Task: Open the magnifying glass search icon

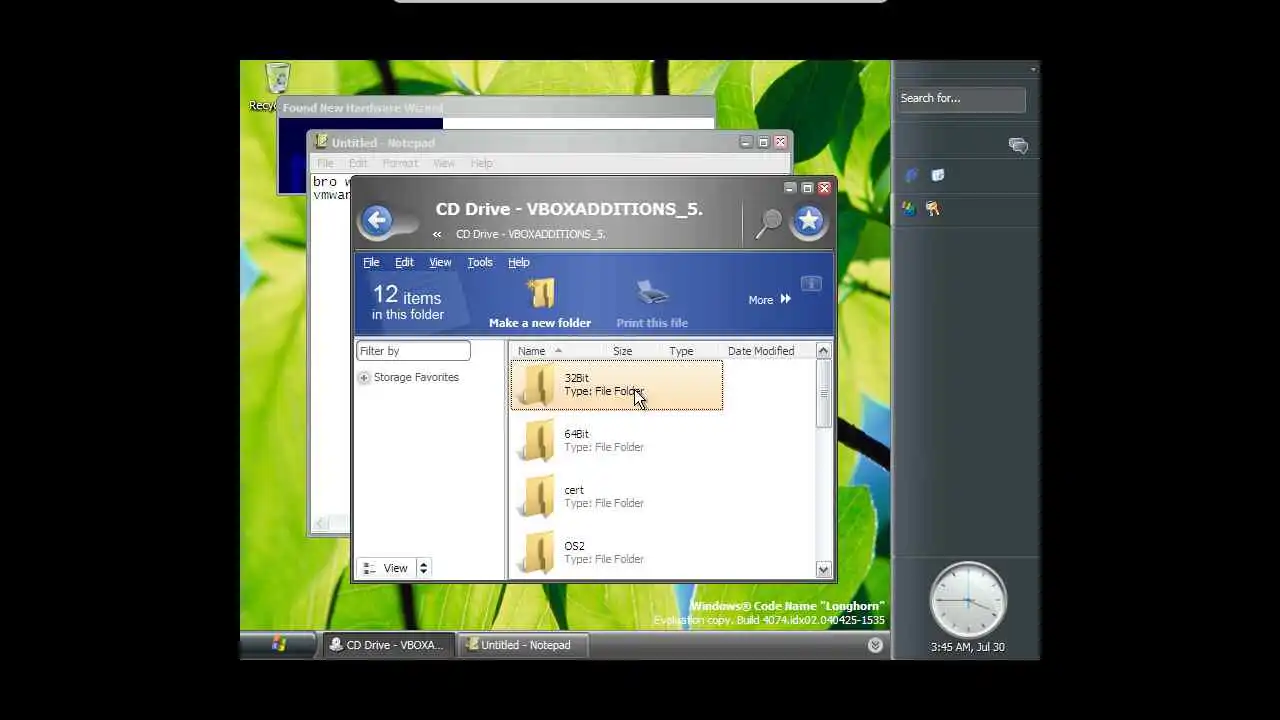Action: [x=768, y=223]
